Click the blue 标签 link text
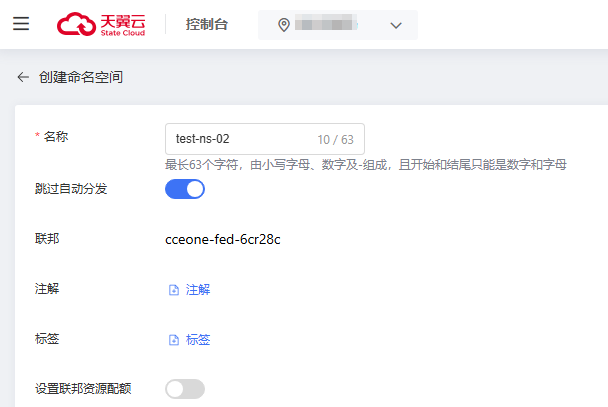 pyautogui.click(x=198, y=340)
